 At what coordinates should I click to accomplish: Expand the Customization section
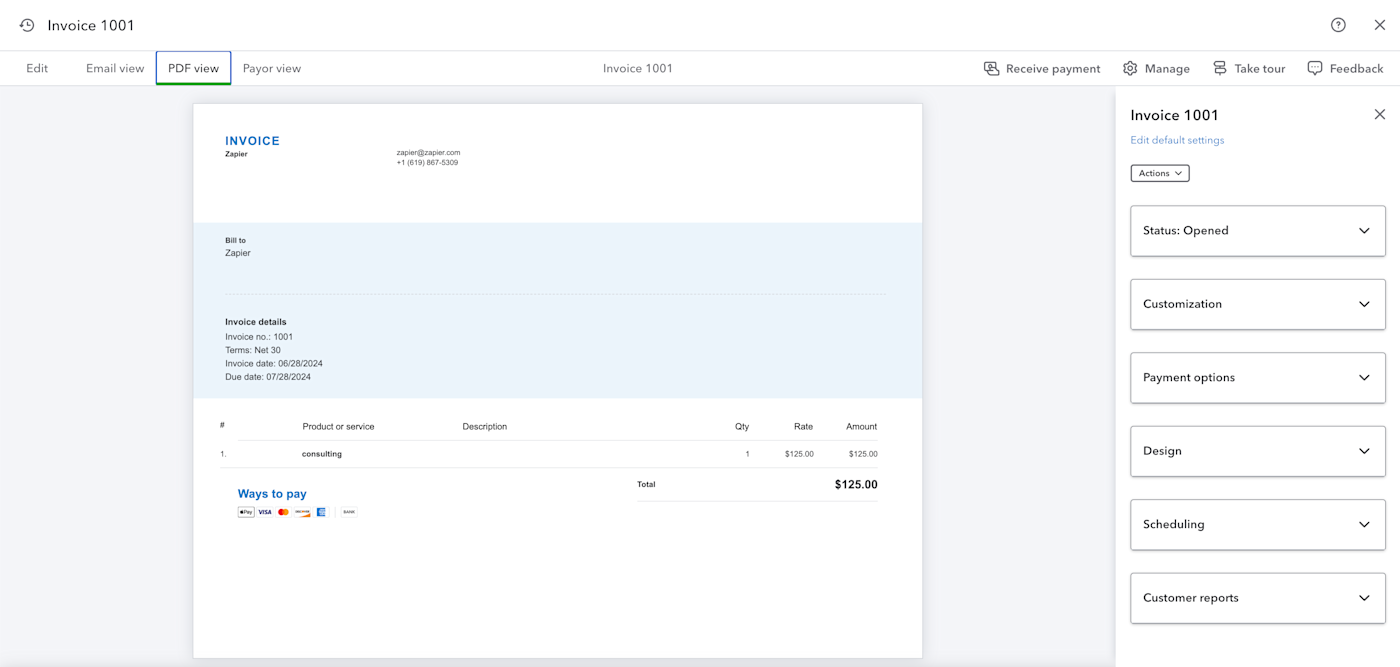[1258, 304]
